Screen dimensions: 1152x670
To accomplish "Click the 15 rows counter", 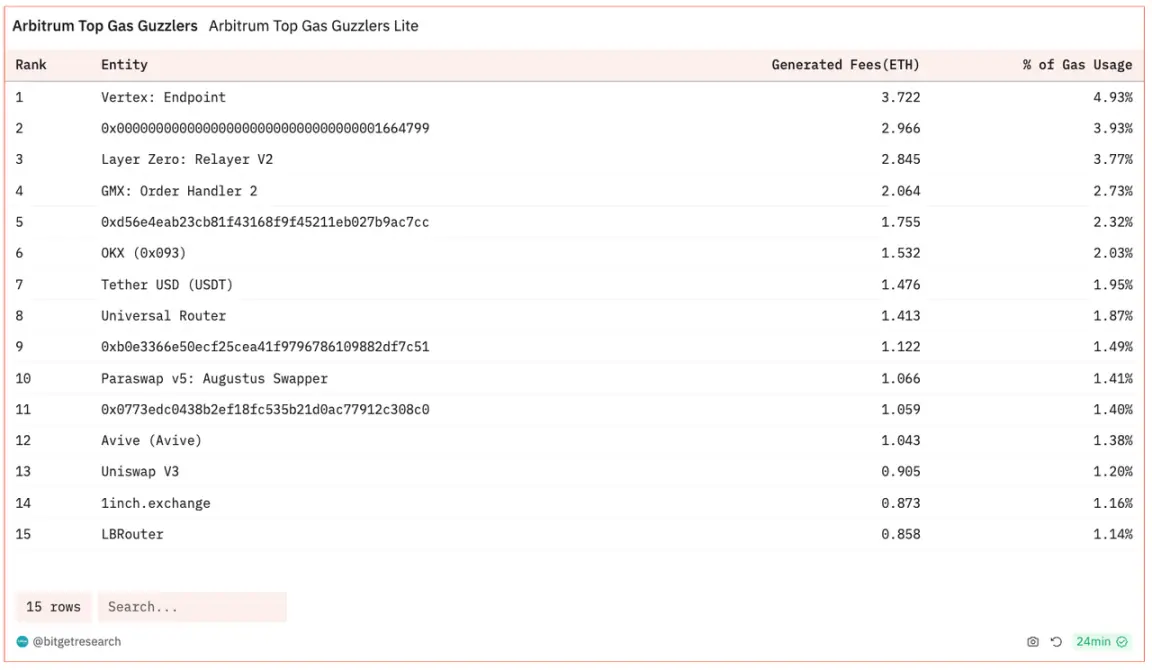I will point(53,607).
